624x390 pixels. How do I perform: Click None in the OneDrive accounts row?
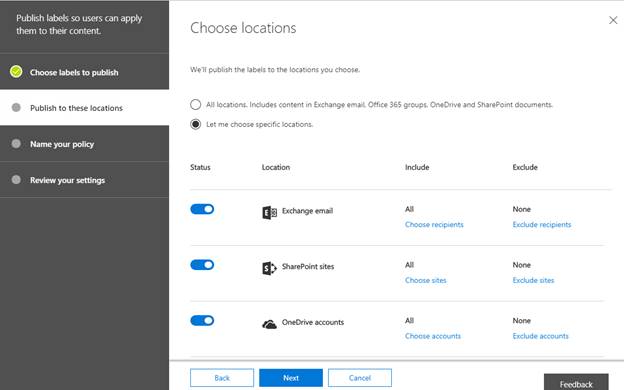click(521, 320)
